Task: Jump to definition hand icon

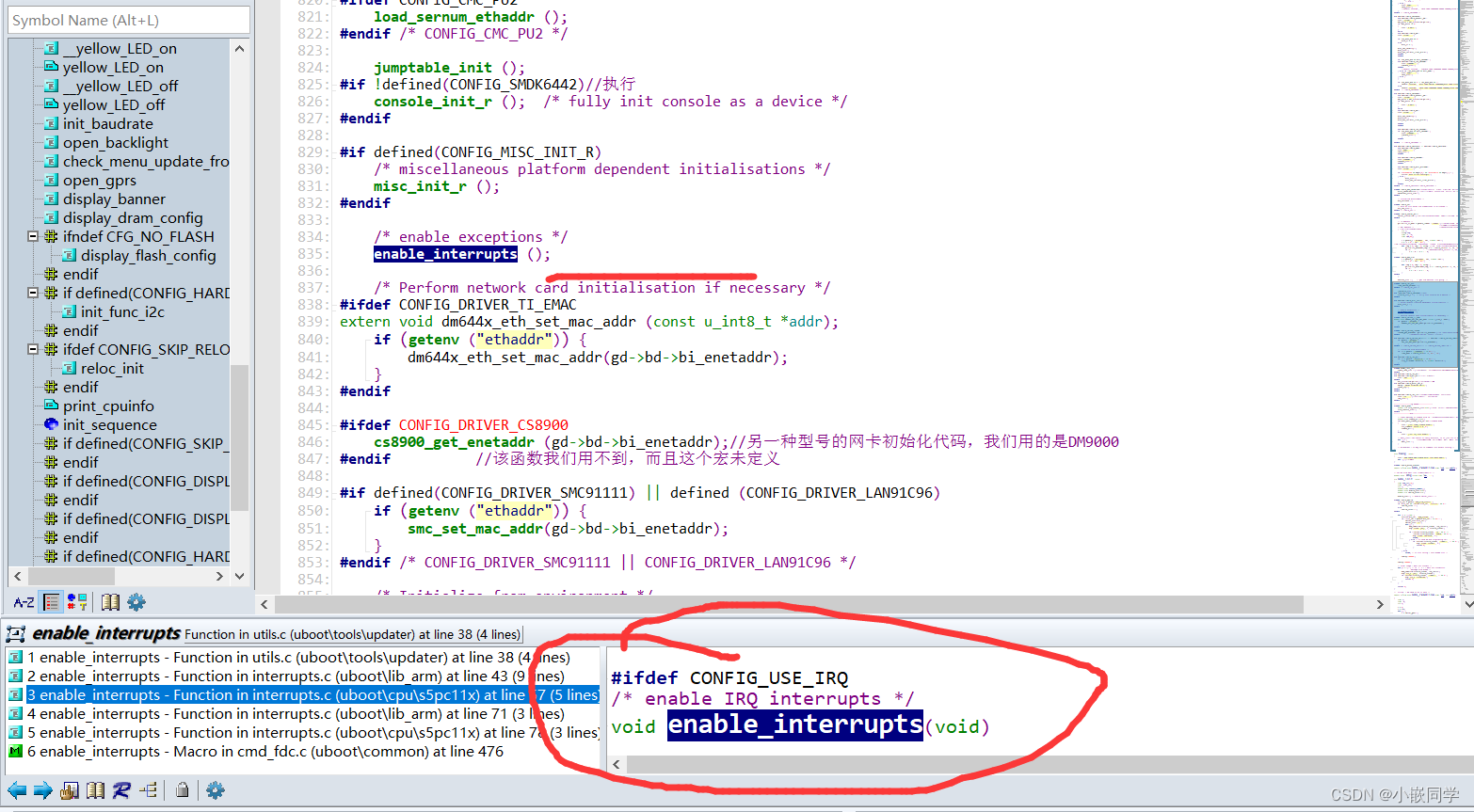Action: pyautogui.click(x=70, y=790)
